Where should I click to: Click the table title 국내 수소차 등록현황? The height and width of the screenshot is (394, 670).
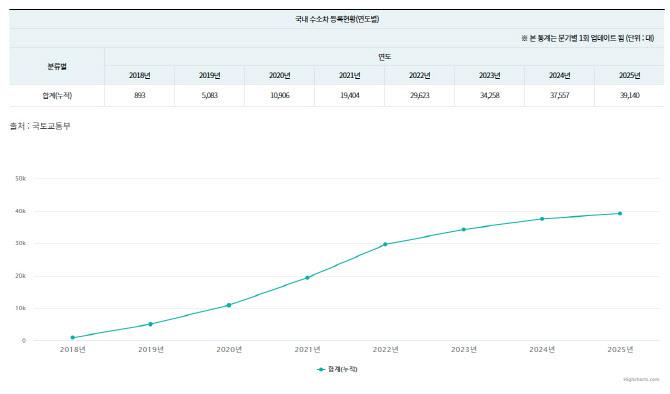pyautogui.click(x=337, y=19)
